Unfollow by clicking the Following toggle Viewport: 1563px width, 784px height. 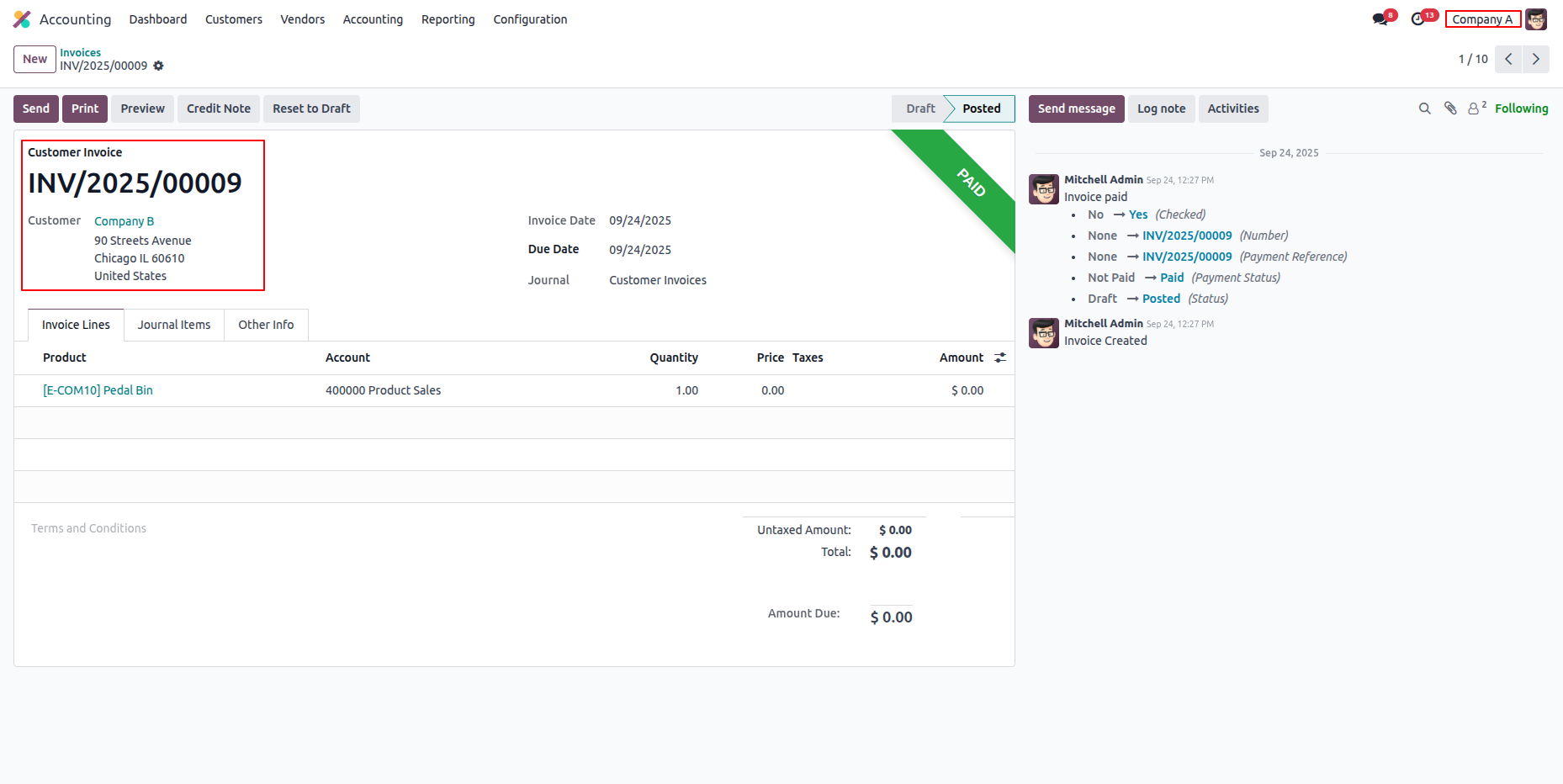coord(1521,109)
